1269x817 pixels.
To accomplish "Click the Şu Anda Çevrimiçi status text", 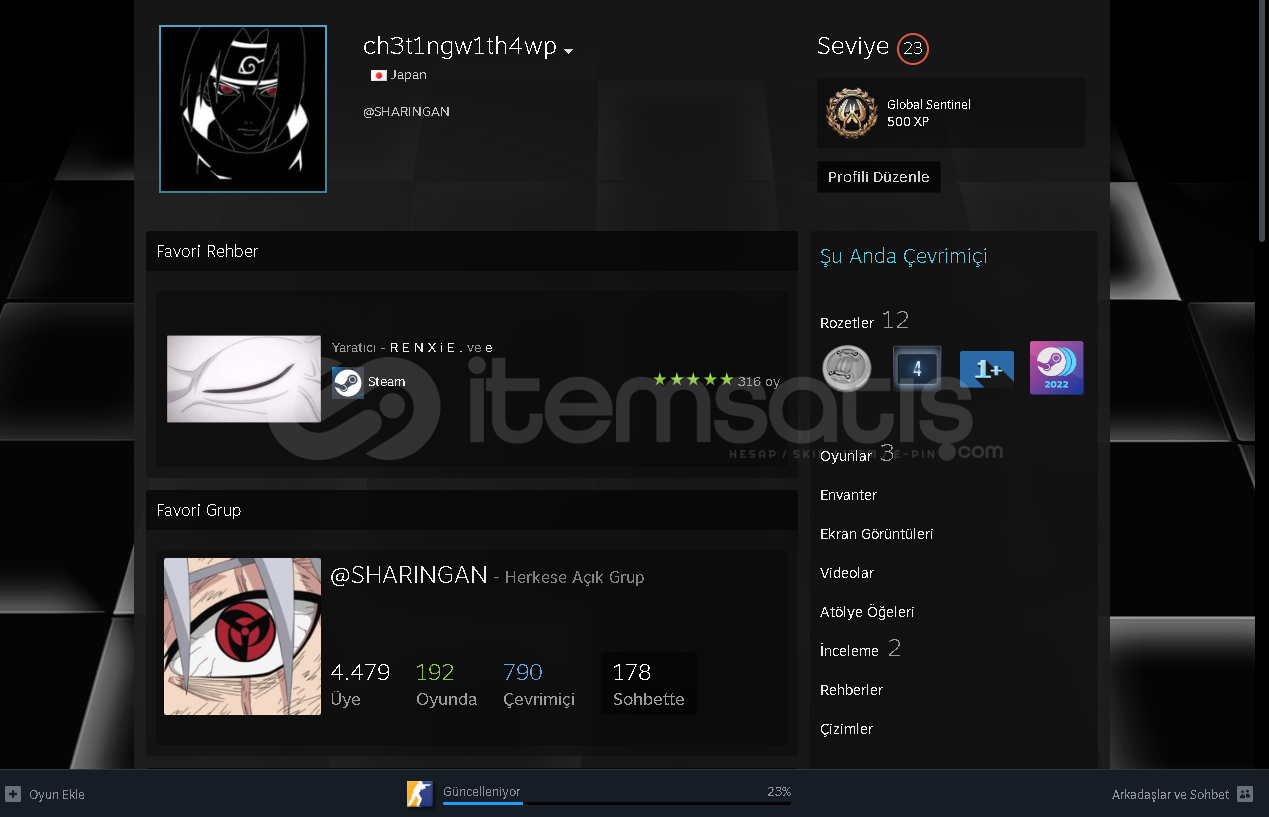I will [x=903, y=256].
